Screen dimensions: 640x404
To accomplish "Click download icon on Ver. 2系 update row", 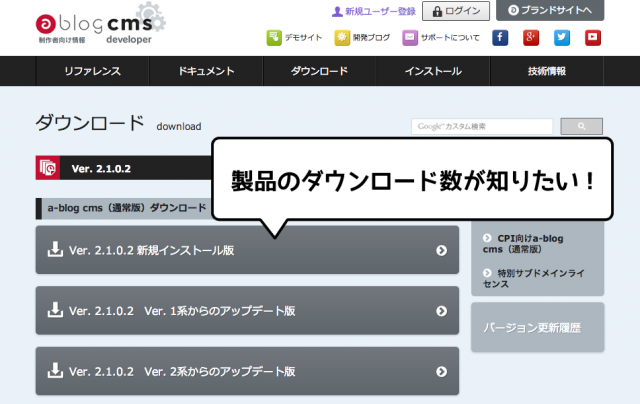I will pos(55,371).
